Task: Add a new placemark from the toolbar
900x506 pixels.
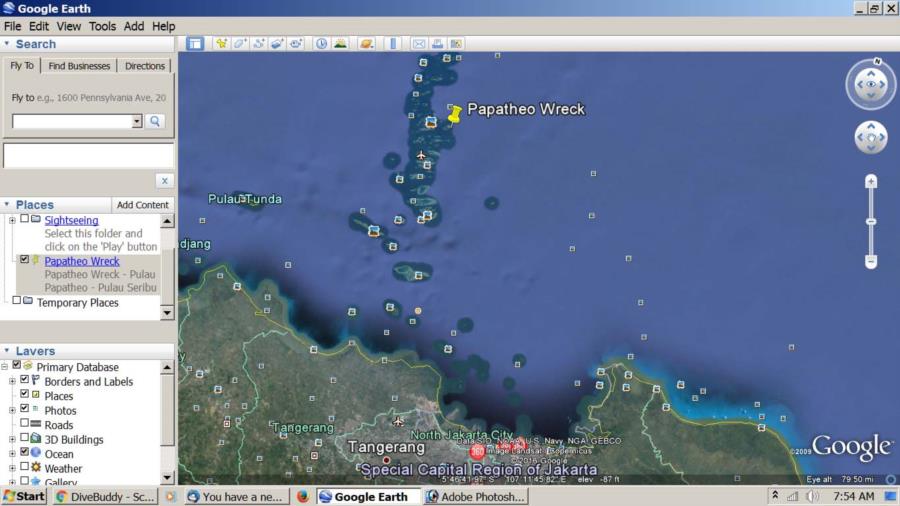Action: pyautogui.click(x=222, y=44)
